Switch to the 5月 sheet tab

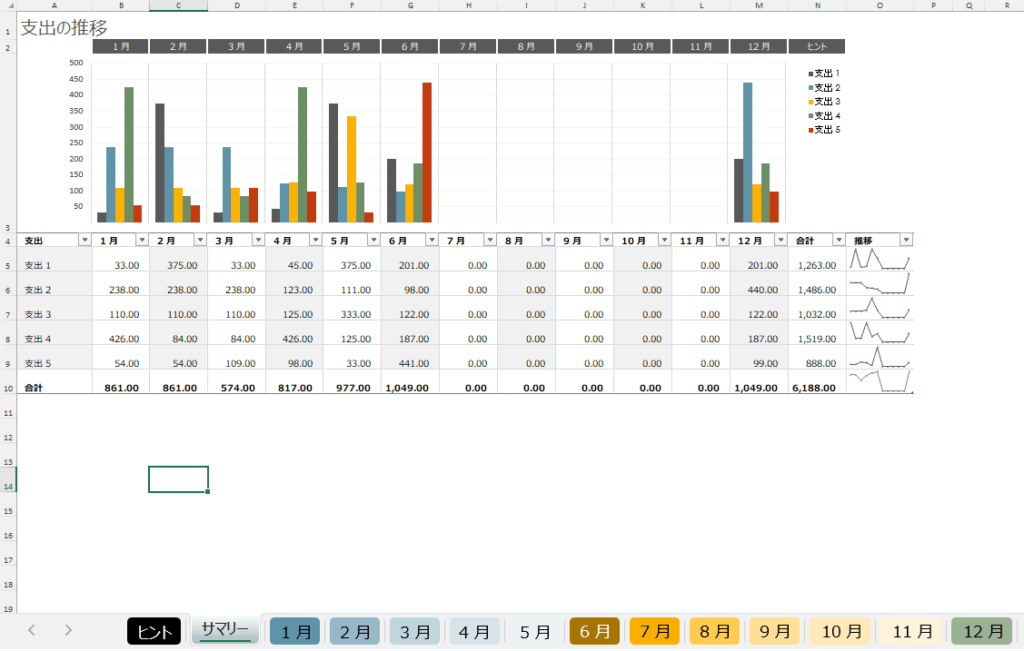click(535, 631)
